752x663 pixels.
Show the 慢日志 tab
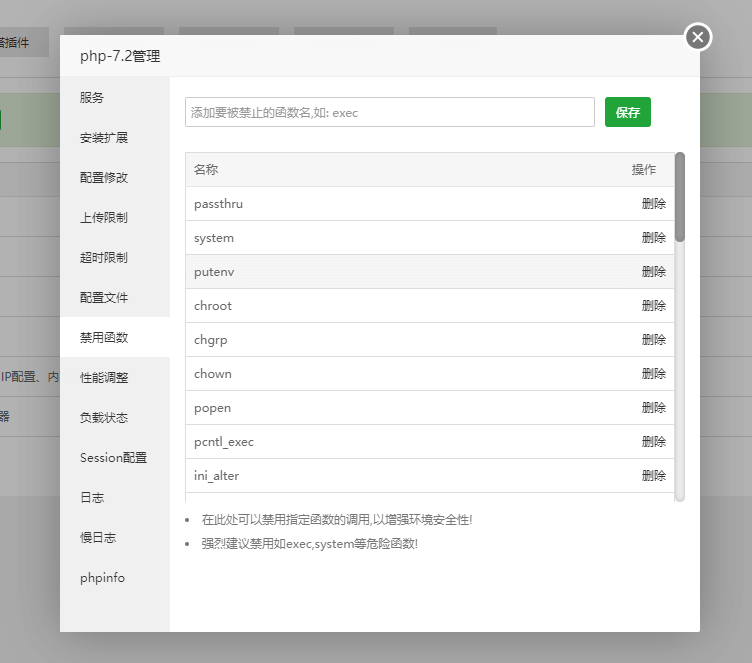pos(98,537)
